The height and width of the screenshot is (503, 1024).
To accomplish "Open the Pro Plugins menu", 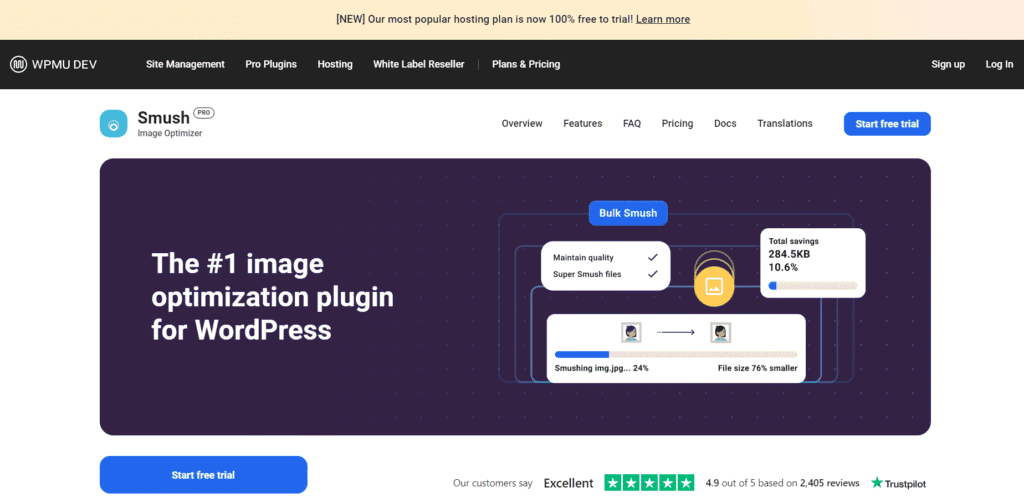I will click(271, 64).
